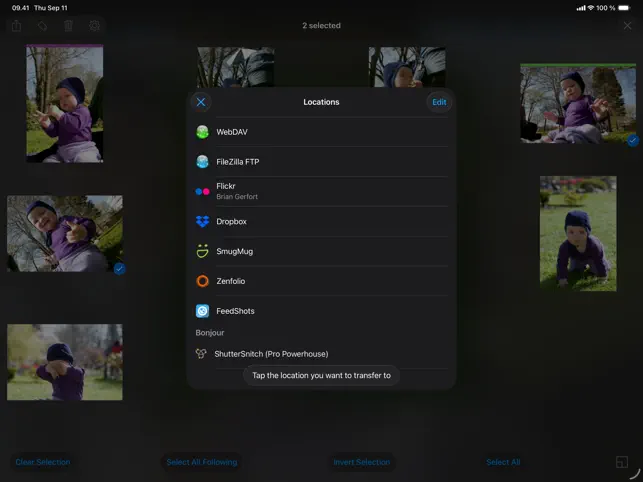This screenshot has width=643, height=482.
Task: Click the FileZilla FTP blue globe icon
Action: (x=203, y=162)
